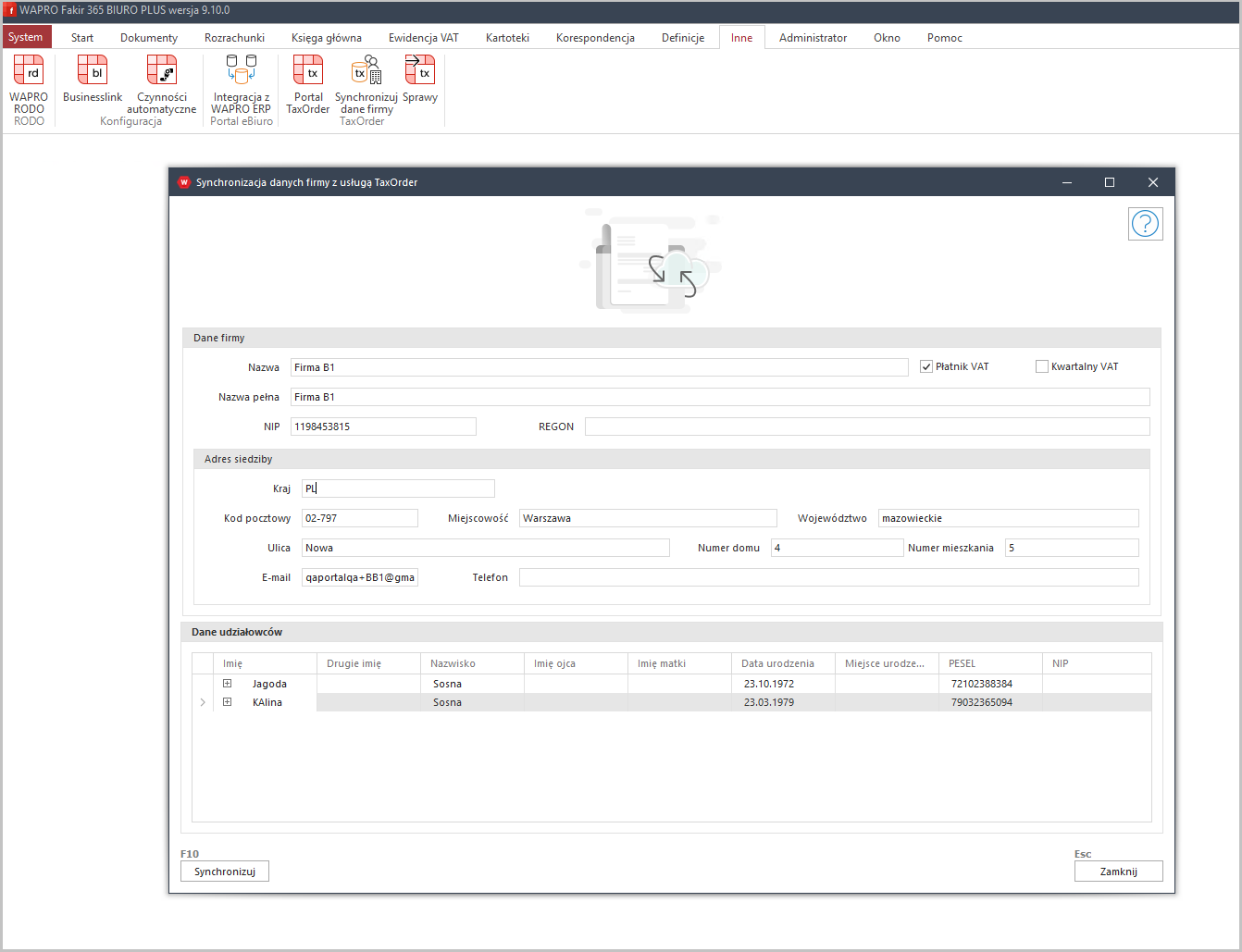Click the Businesslink ribbon icon

93,71
